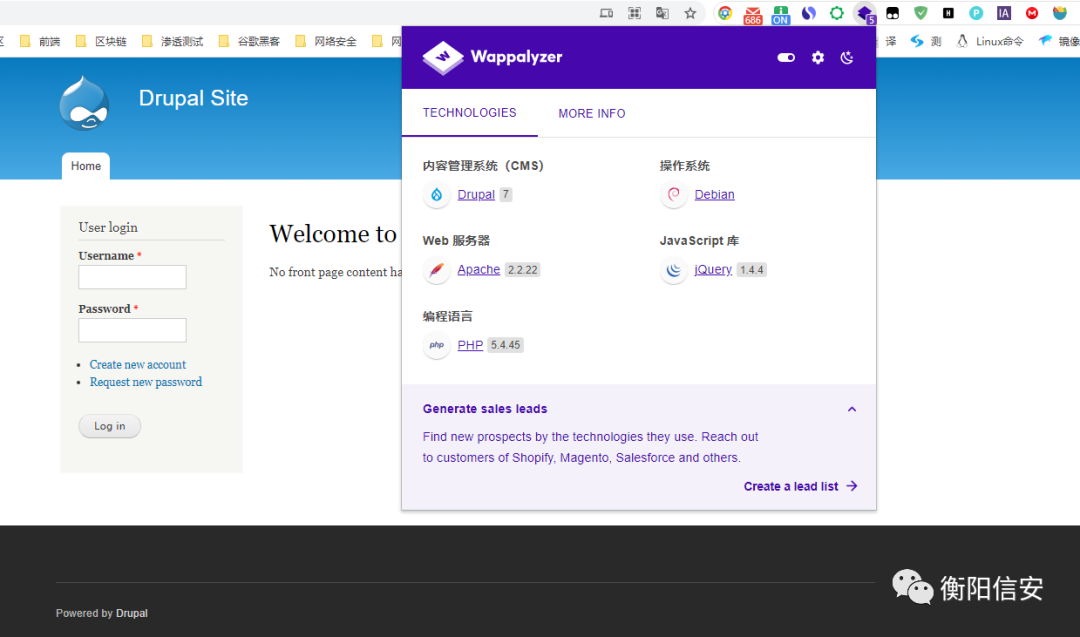Focus the Password input field
Screen dimensions: 1080x637
click(x=132, y=330)
